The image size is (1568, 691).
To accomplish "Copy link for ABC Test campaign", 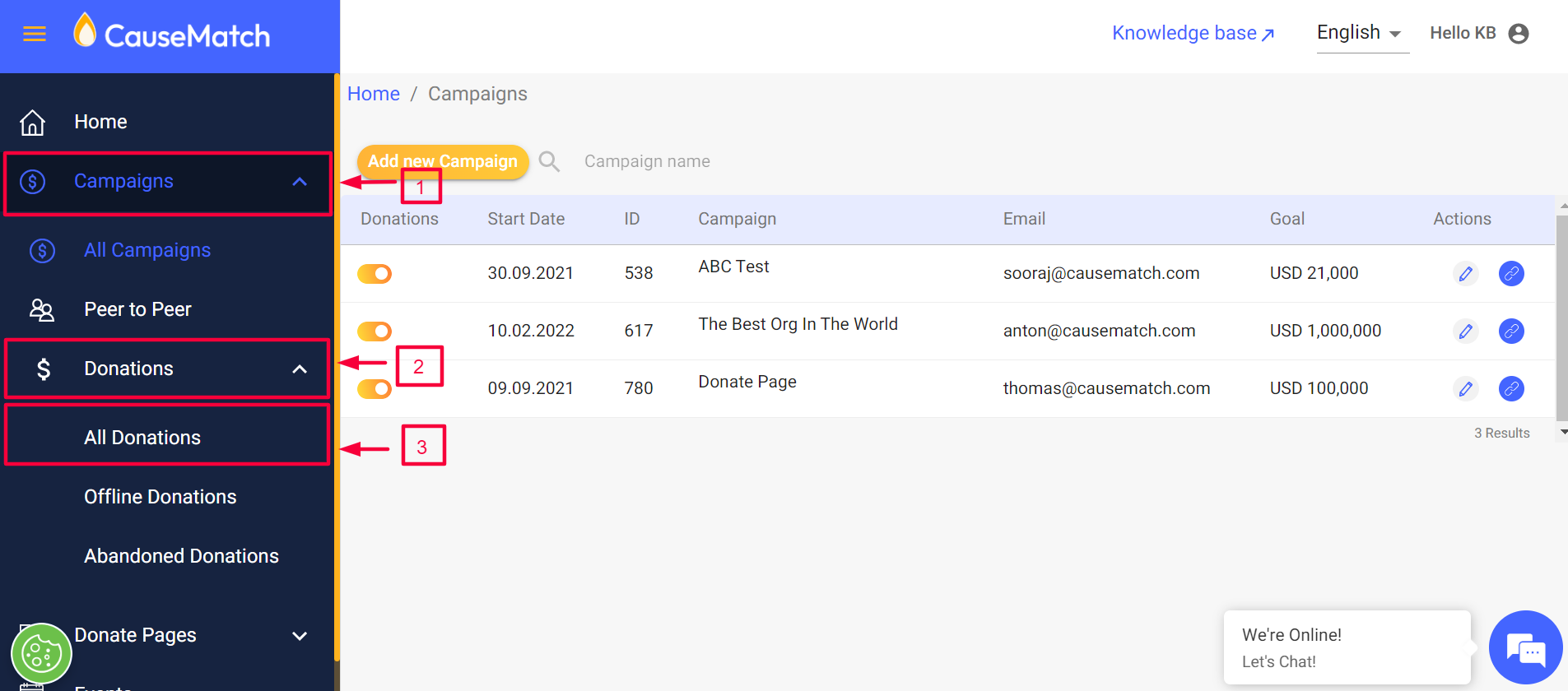I will pyautogui.click(x=1511, y=273).
